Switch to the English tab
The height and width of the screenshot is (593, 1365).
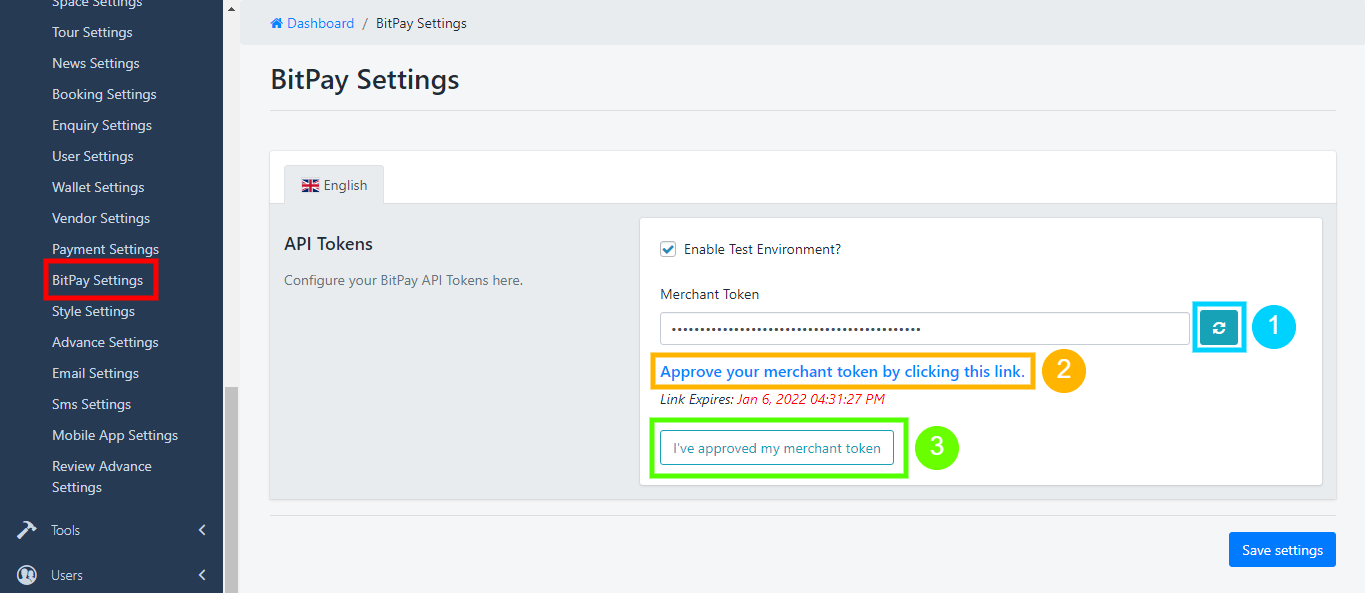click(x=334, y=185)
